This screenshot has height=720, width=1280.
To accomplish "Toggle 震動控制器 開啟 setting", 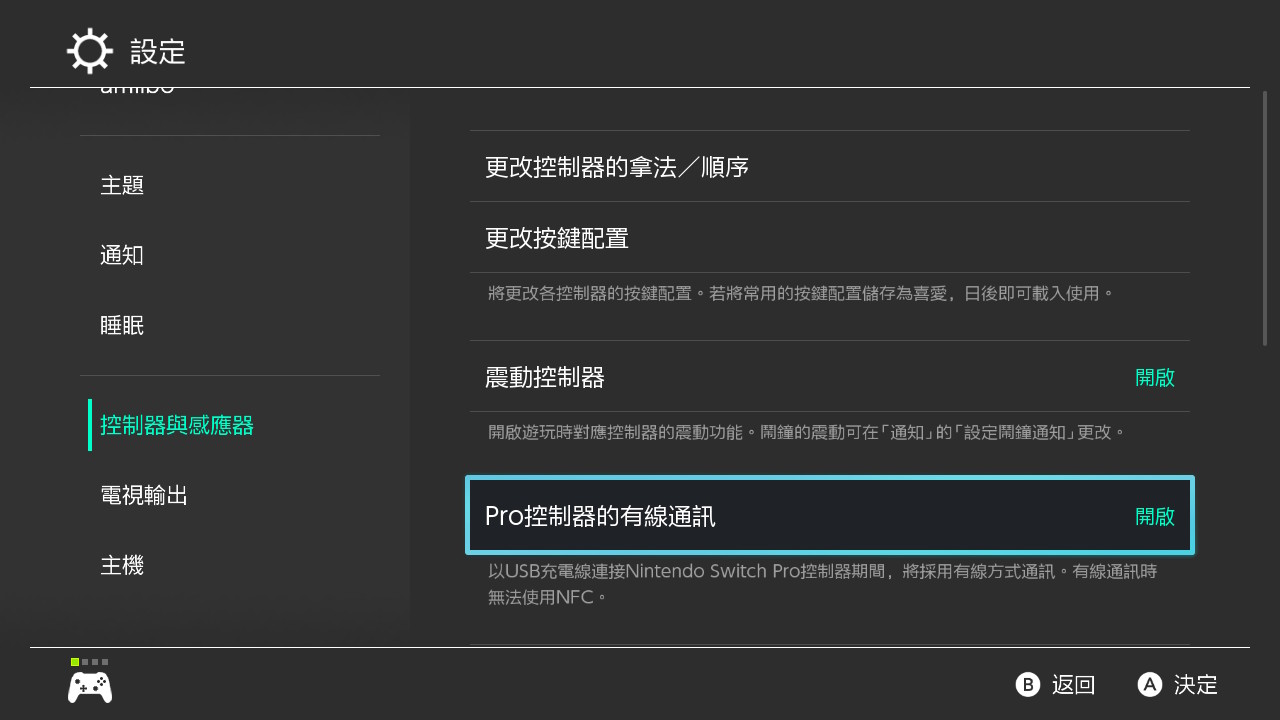I will tap(1154, 378).
